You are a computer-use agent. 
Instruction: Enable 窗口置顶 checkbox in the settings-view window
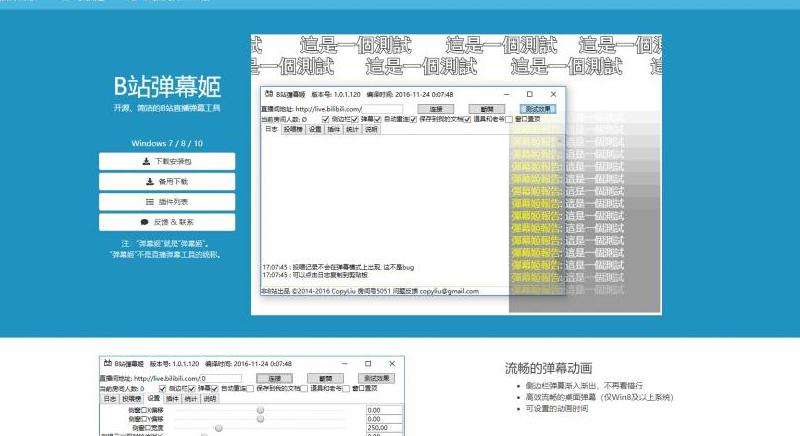346,389
